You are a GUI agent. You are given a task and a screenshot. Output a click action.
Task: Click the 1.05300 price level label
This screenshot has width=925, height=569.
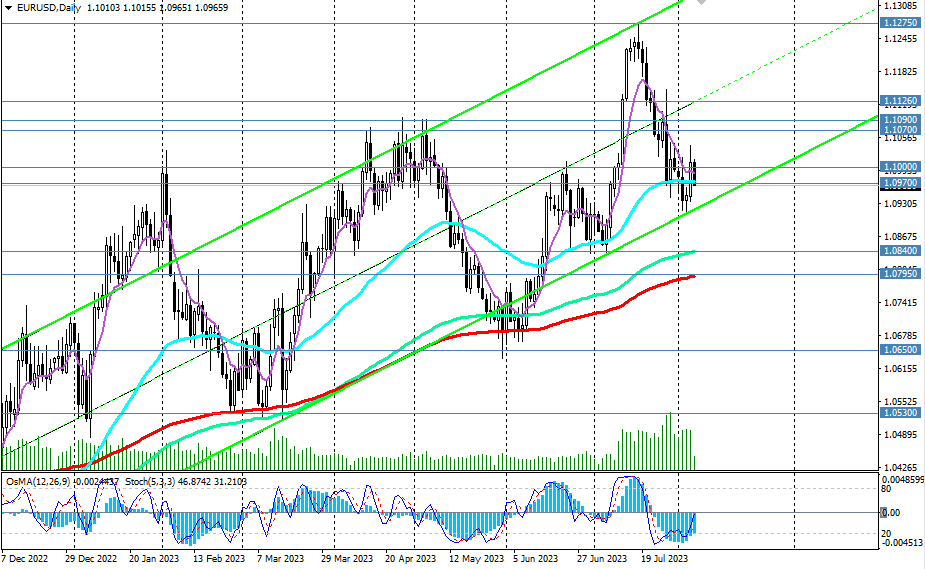pyautogui.click(x=901, y=412)
